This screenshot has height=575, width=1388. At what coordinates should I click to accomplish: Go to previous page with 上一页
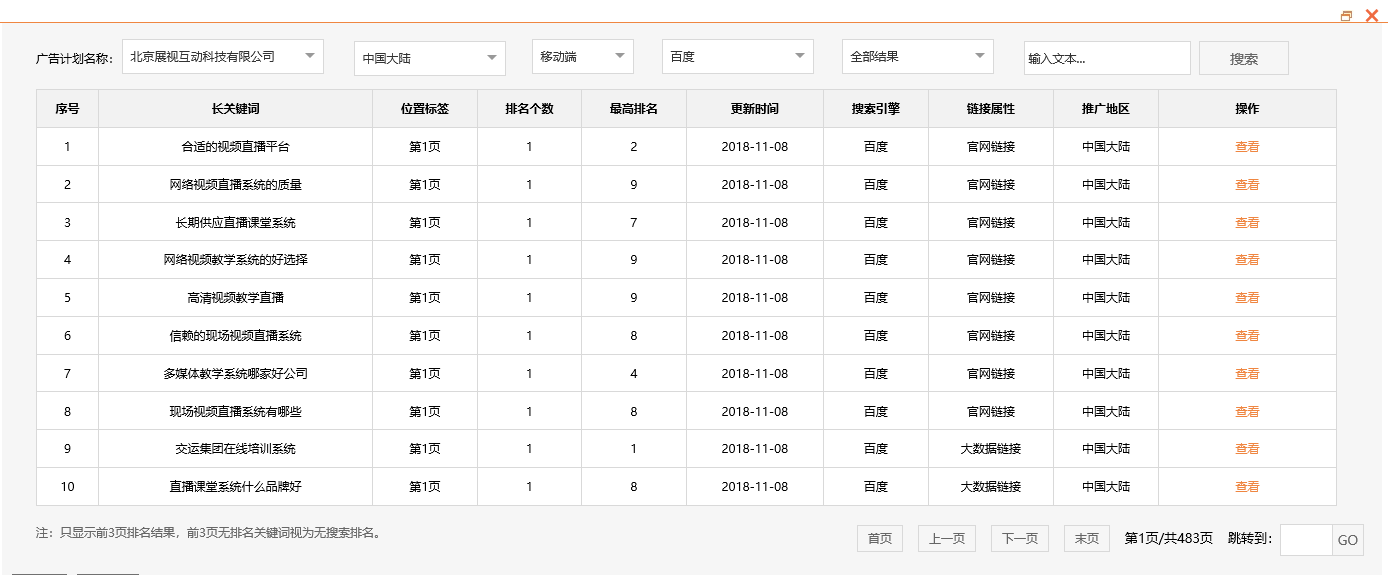[x=947, y=538]
